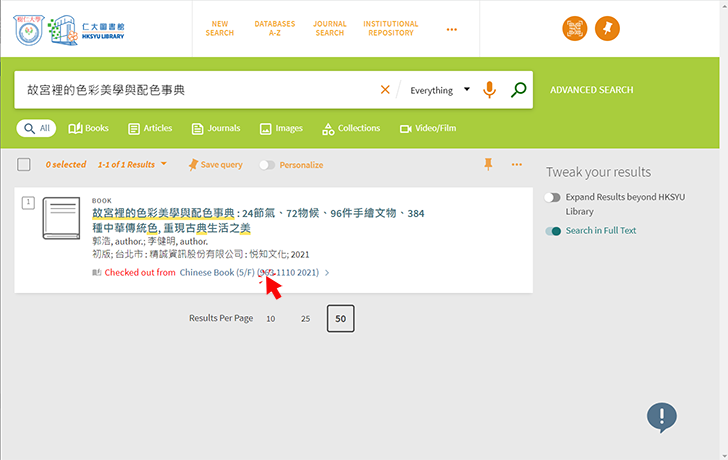Open the Everything search scope dropdown
Image resolution: width=728 pixels, height=460 pixels.
coord(440,90)
